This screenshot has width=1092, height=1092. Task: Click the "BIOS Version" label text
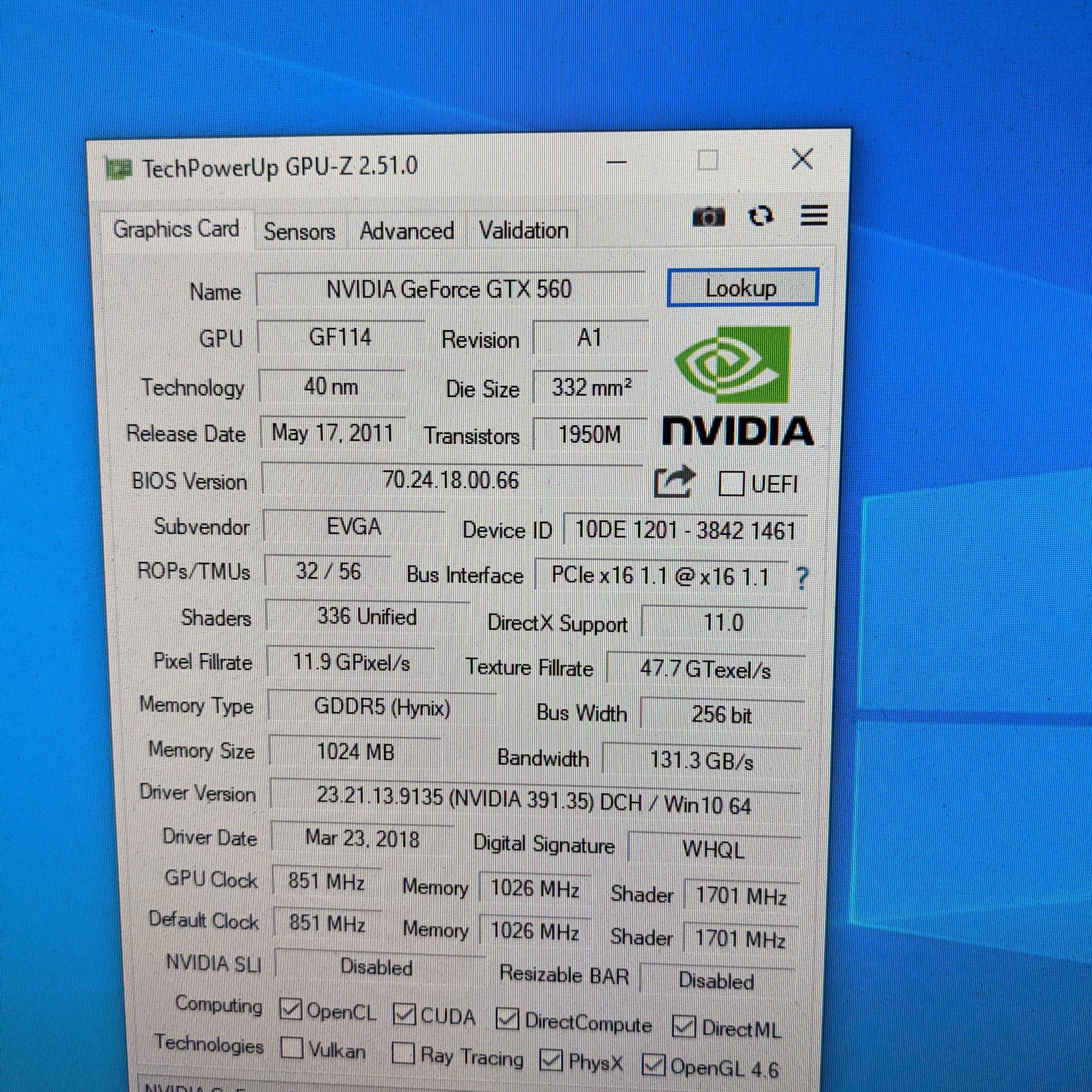[189, 481]
